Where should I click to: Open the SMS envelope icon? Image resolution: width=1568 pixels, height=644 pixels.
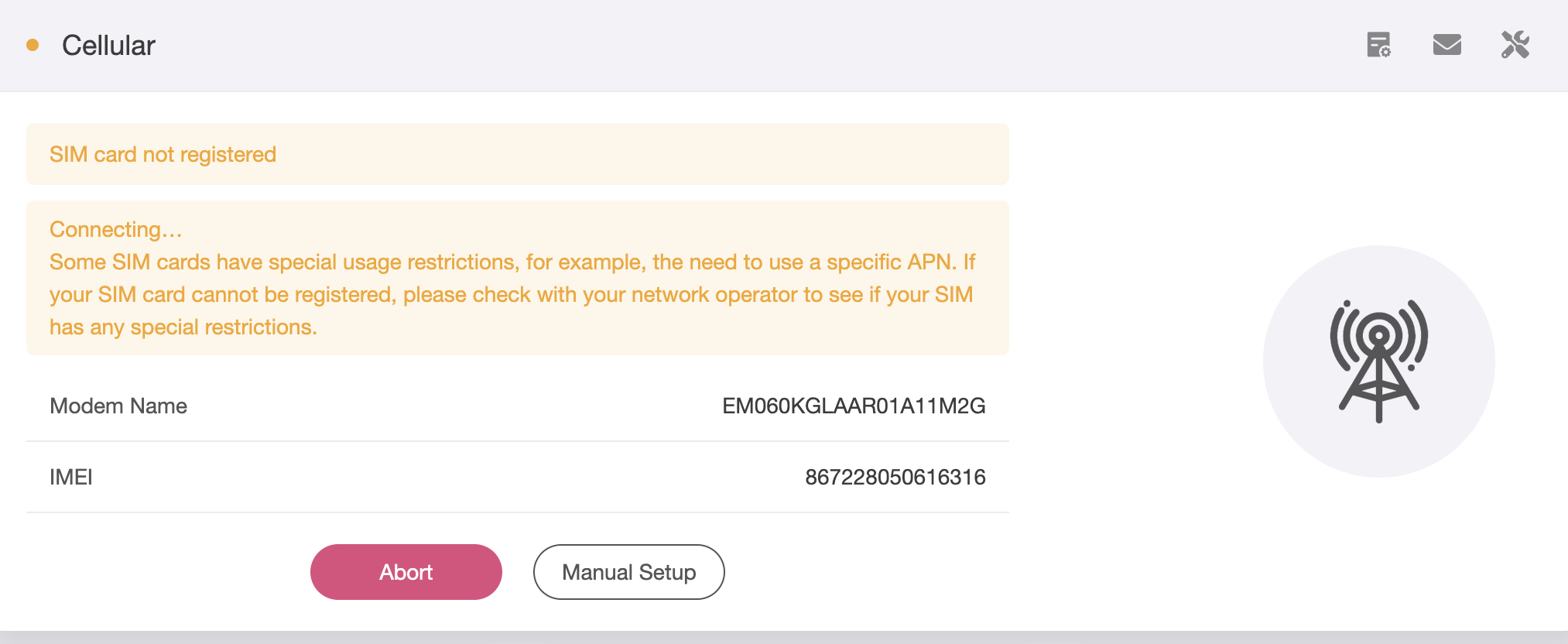click(x=1446, y=45)
